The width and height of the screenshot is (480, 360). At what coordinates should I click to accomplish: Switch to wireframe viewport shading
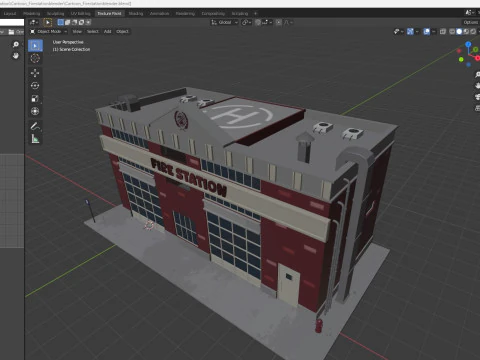point(452,31)
